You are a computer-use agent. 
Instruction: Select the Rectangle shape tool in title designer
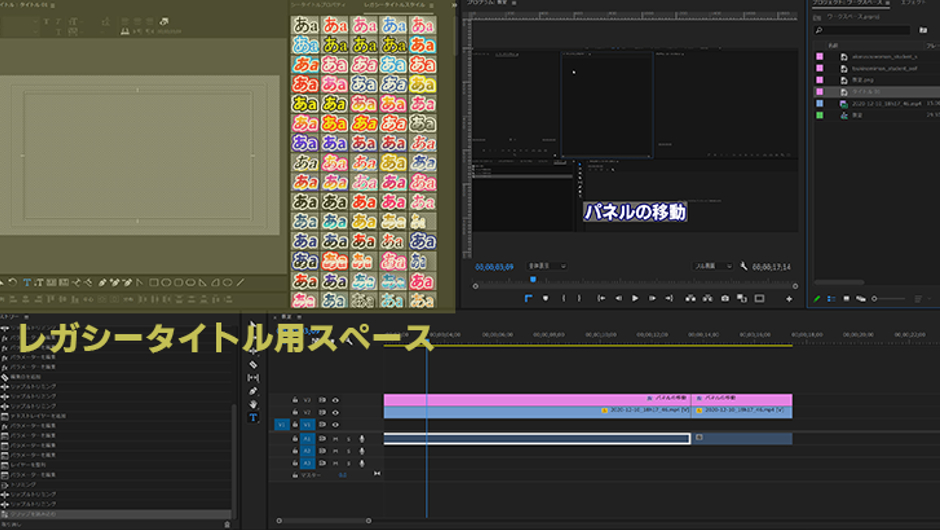[x=153, y=282]
